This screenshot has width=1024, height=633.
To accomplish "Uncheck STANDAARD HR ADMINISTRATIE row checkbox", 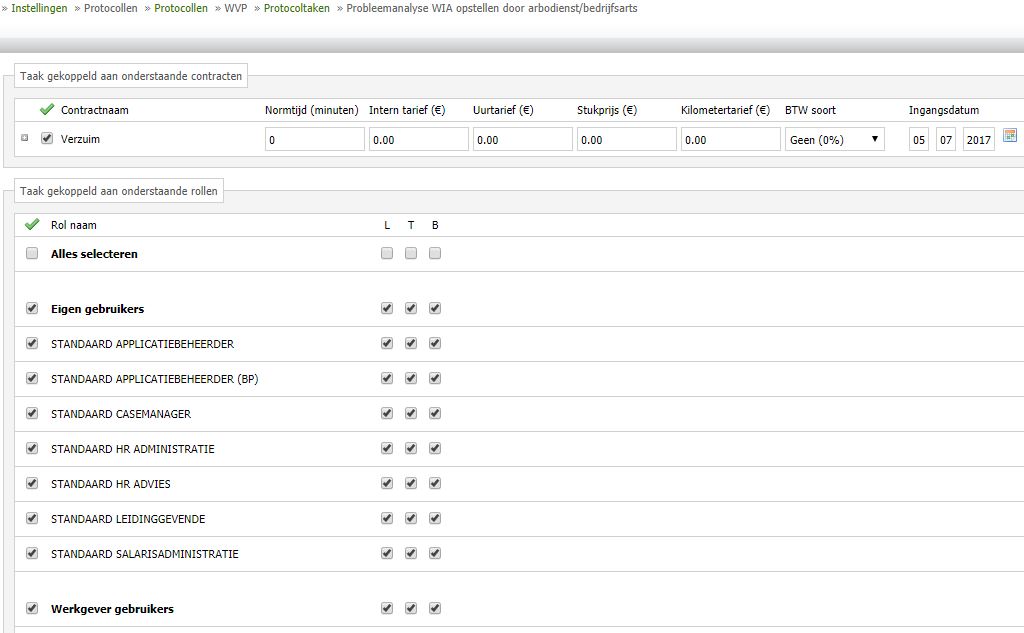I will (32, 448).
